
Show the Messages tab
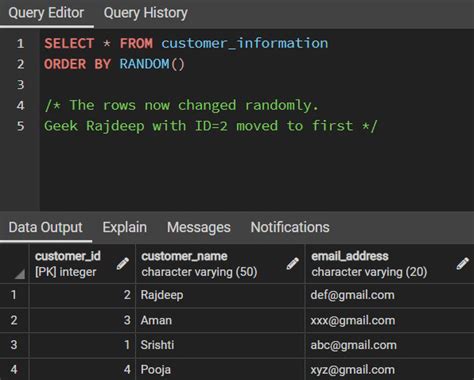tap(199, 228)
